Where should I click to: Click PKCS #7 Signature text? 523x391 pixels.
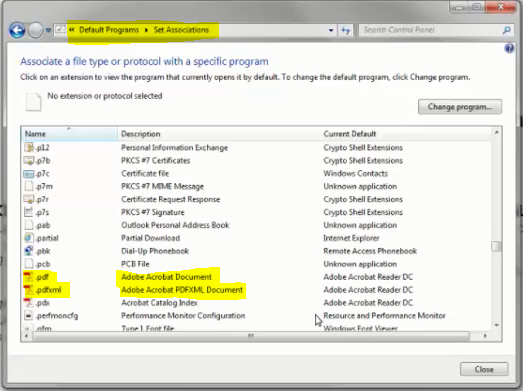pos(153,212)
